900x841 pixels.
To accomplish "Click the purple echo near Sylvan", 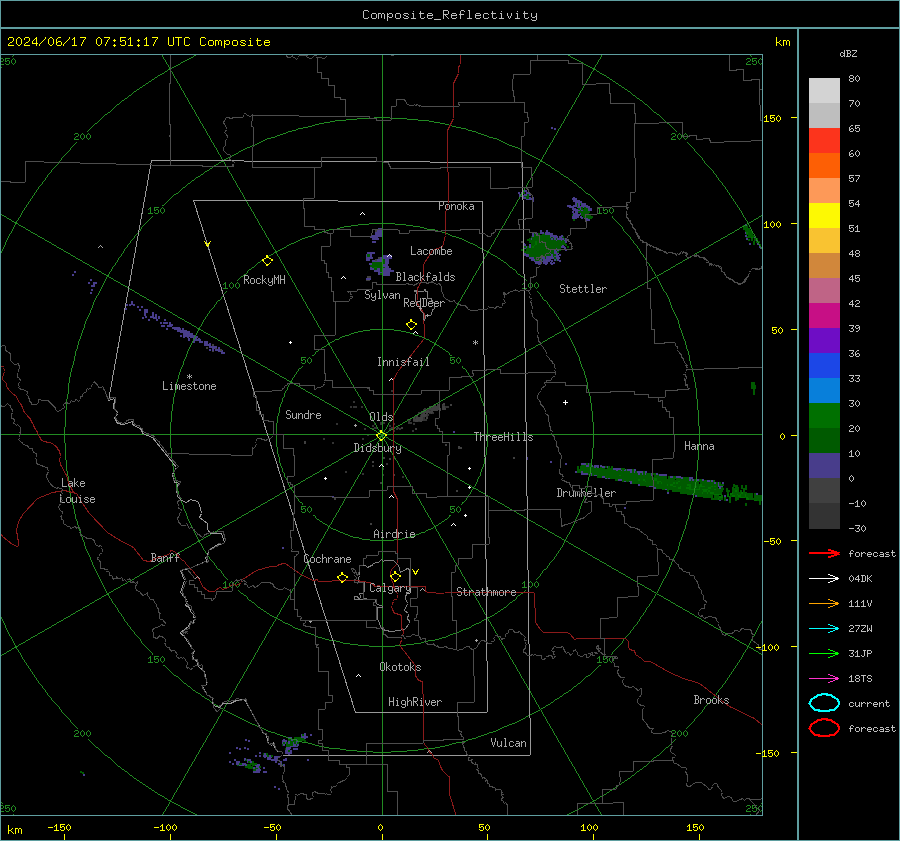I will coord(380,265).
